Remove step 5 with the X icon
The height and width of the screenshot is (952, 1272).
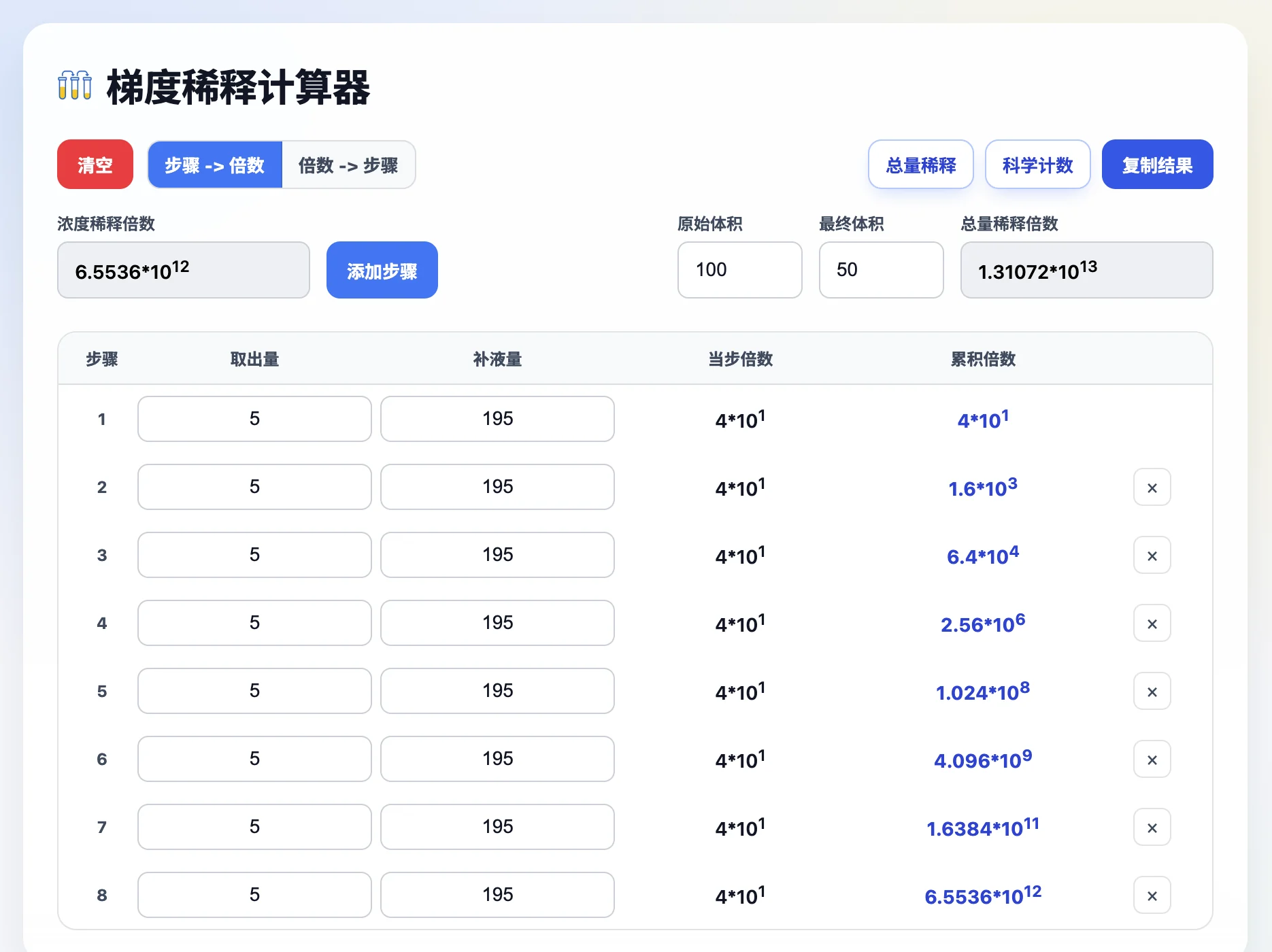point(1152,691)
